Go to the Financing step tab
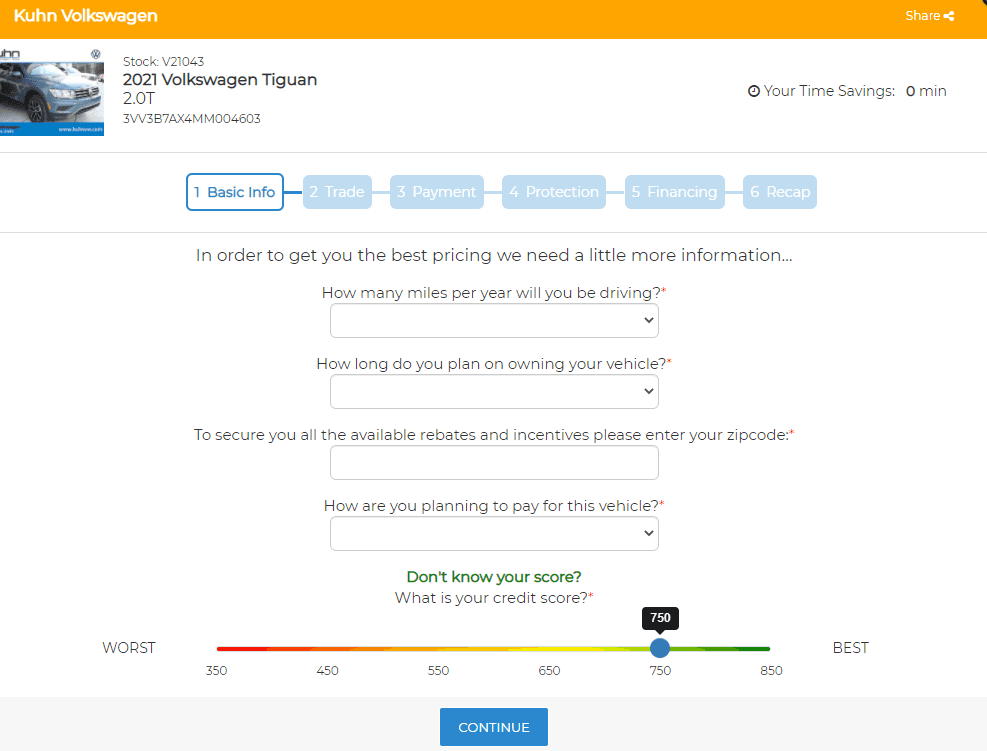 (675, 192)
